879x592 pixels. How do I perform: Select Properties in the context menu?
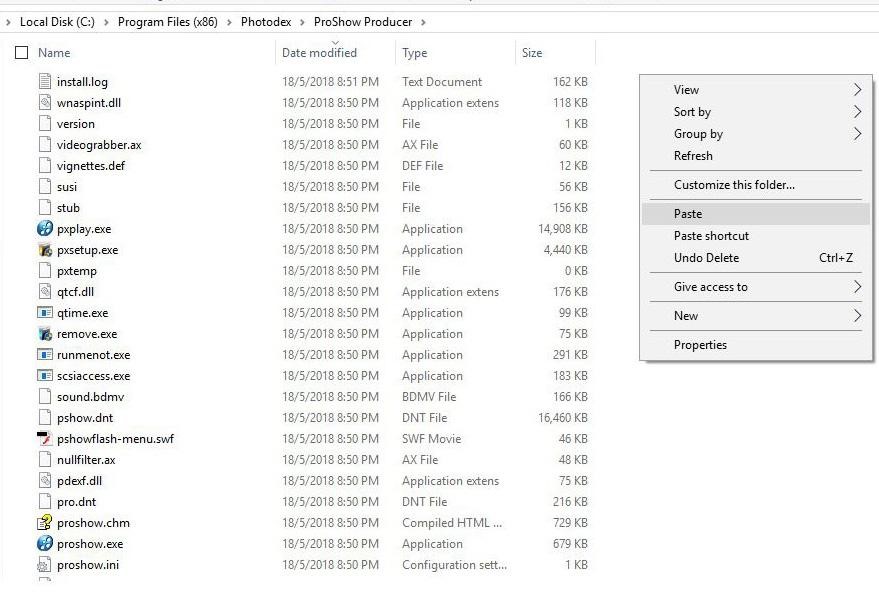pos(700,345)
